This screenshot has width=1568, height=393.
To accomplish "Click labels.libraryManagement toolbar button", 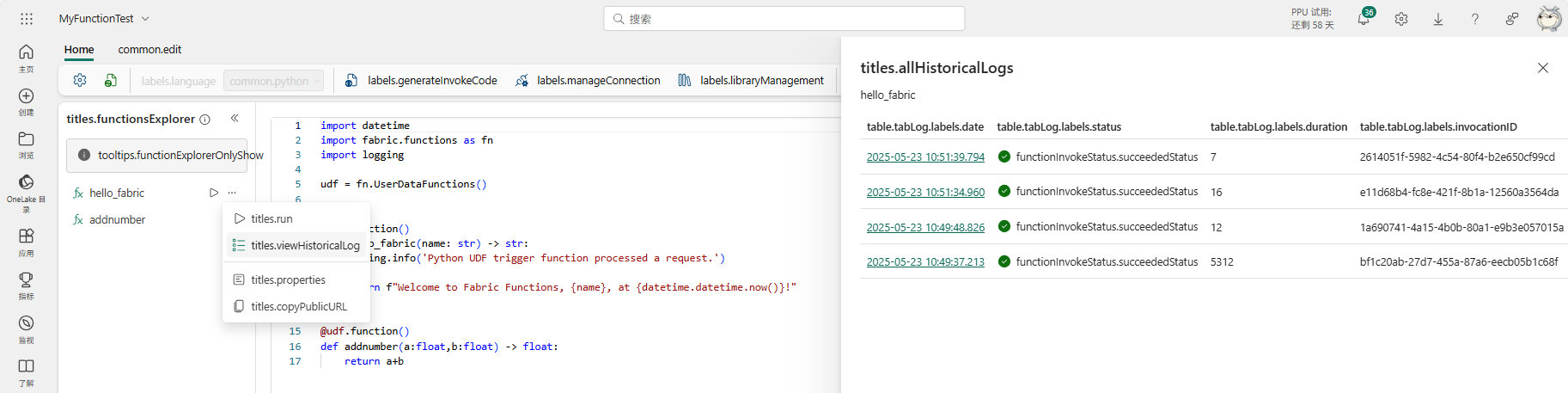I will coord(751,80).
